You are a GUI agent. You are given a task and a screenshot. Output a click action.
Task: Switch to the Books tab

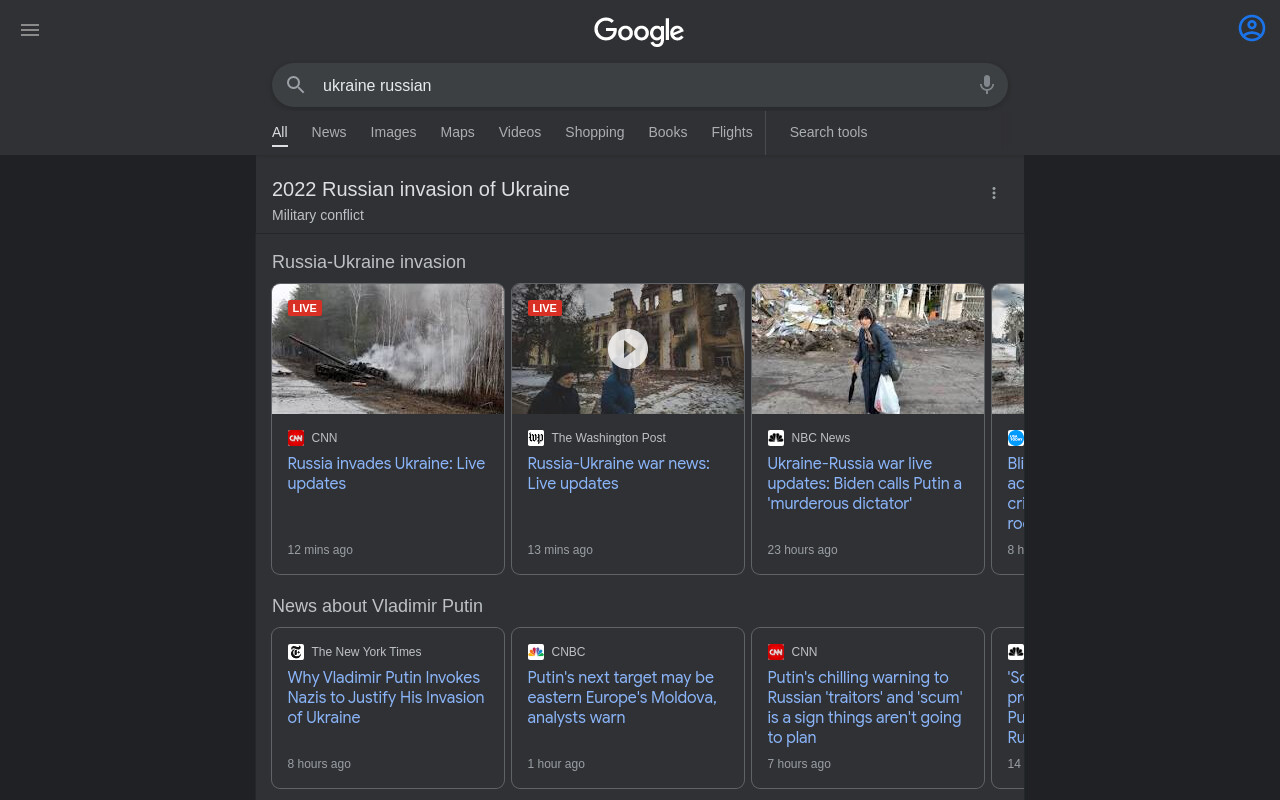tap(668, 132)
